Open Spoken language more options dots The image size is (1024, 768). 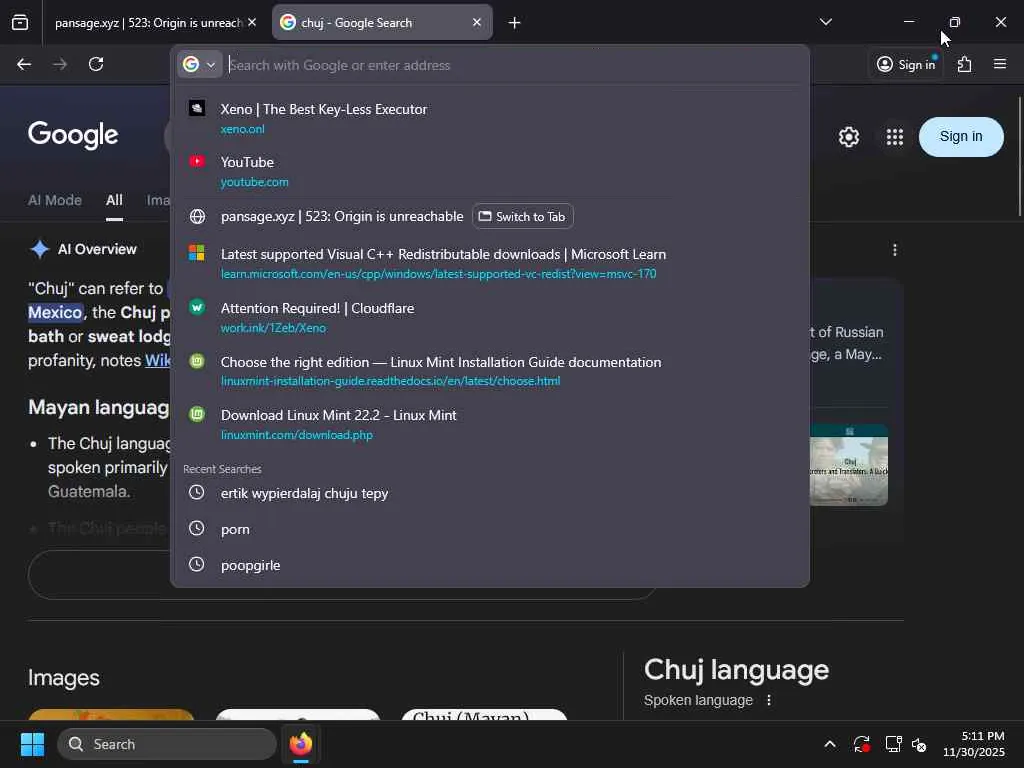[x=769, y=700]
